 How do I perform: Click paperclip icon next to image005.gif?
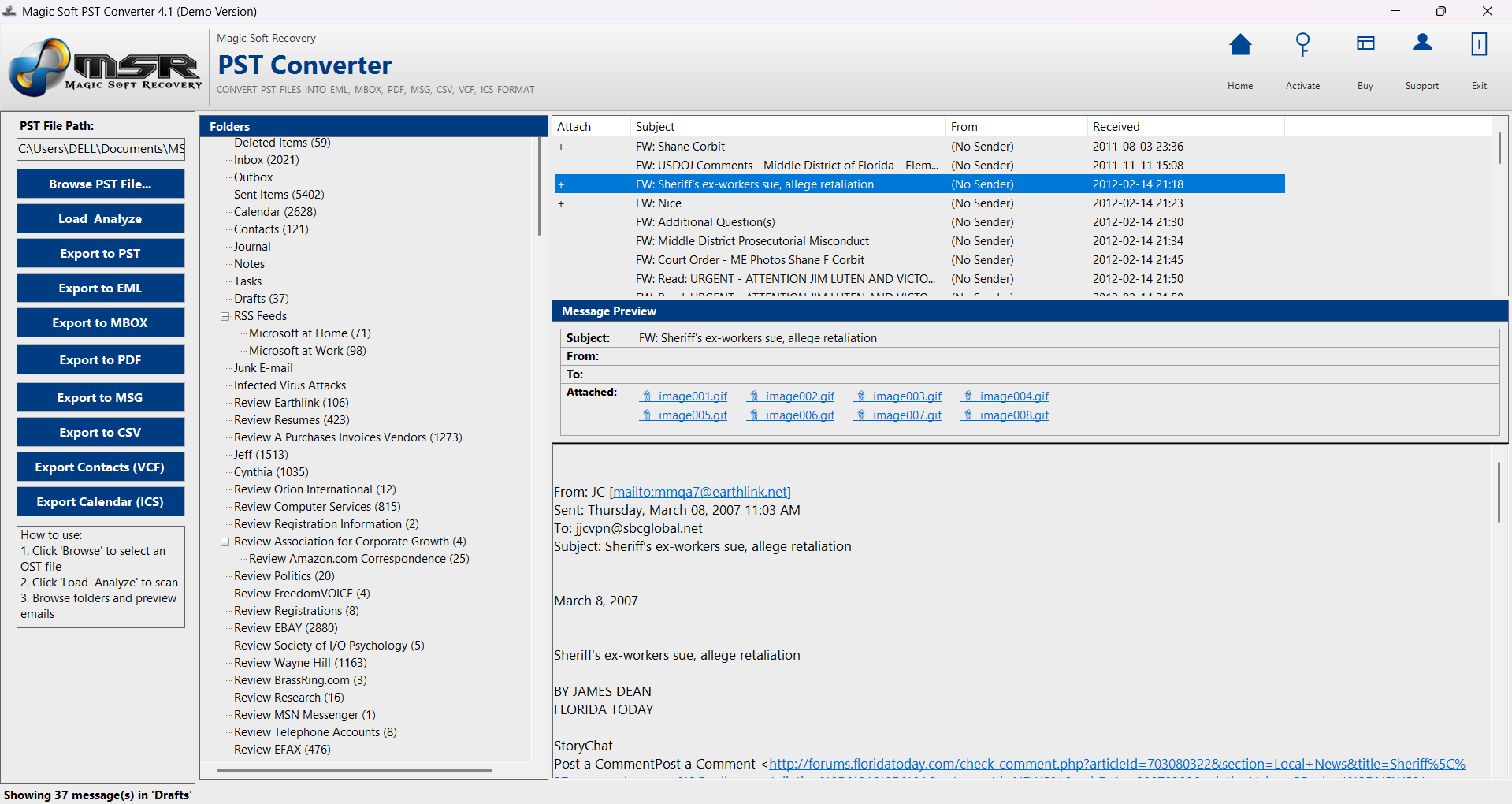647,415
